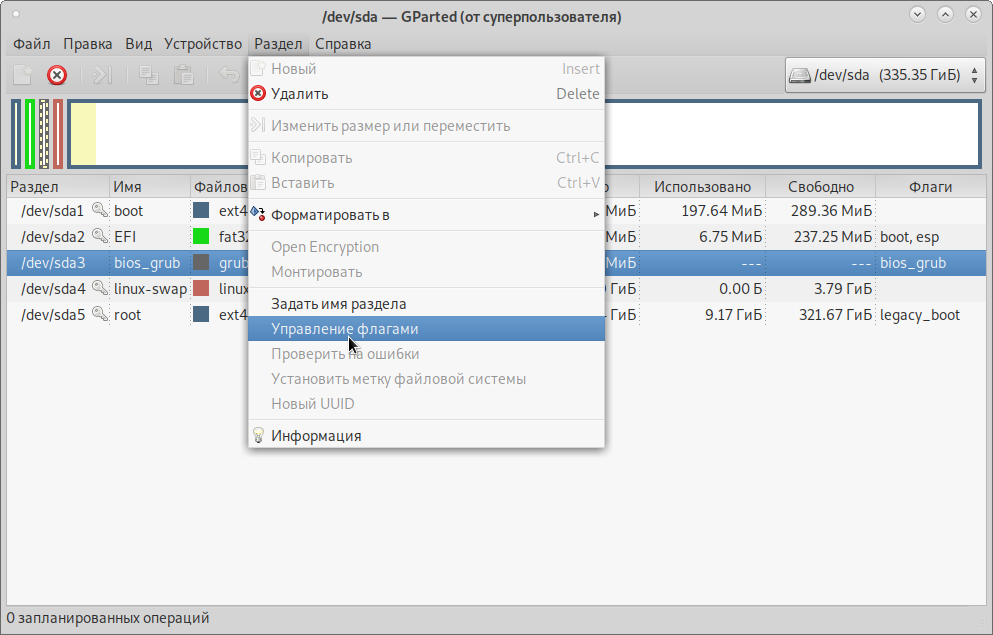Image resolution: width=993 pixels, height=635 pixels.
Task: Click the green fat32 color swatch for EFI
Action: (x=201, y=236)
